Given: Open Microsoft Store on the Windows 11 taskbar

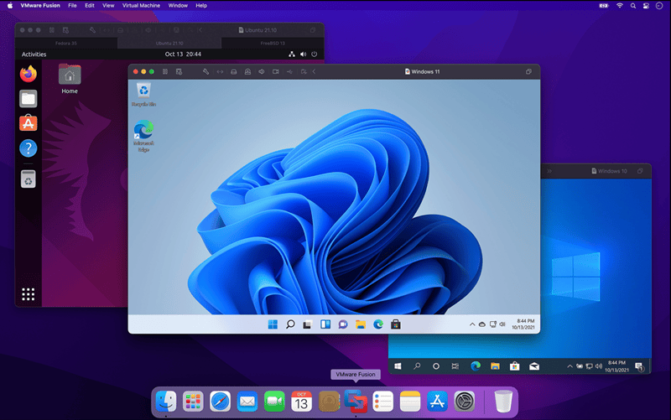Looking at the screenshot, I should [x=396, y=325].
